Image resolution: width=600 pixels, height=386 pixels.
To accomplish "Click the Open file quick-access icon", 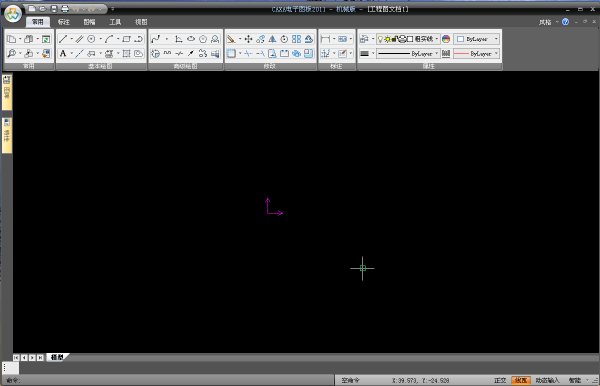I will pyautogui.click(x=43, y=8).
